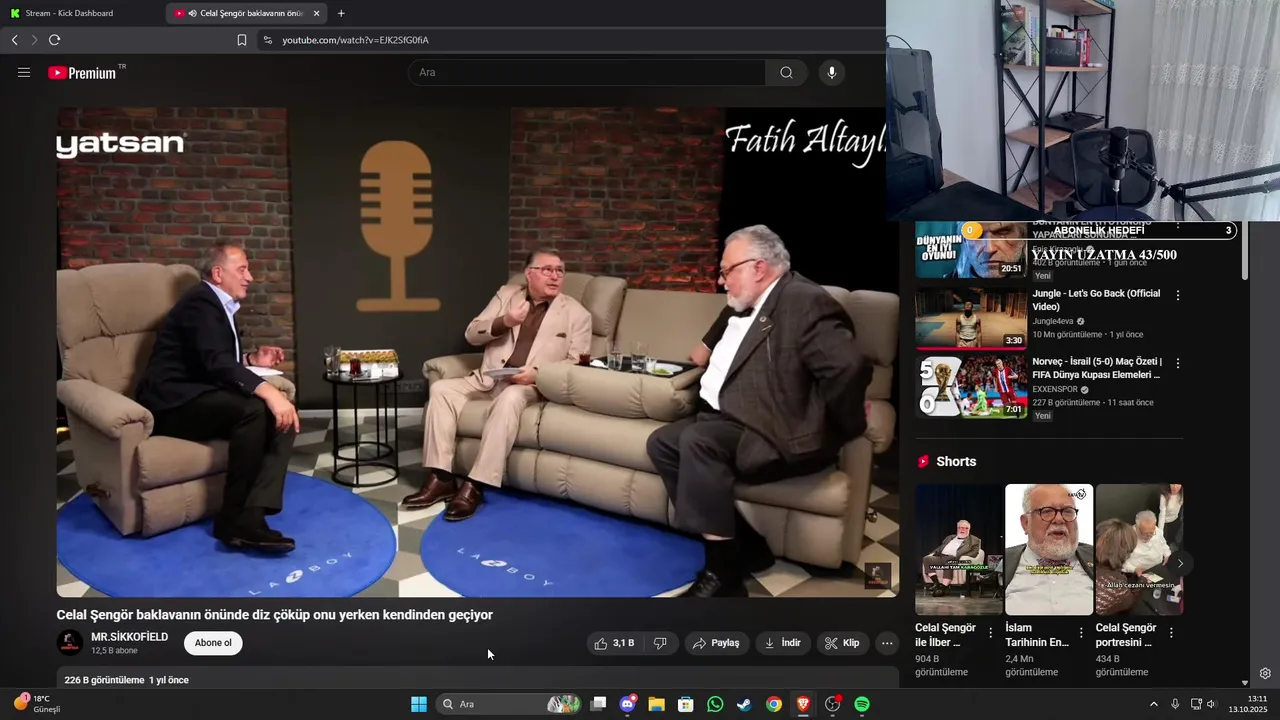Open more actions menu under video

pos(887,643)
